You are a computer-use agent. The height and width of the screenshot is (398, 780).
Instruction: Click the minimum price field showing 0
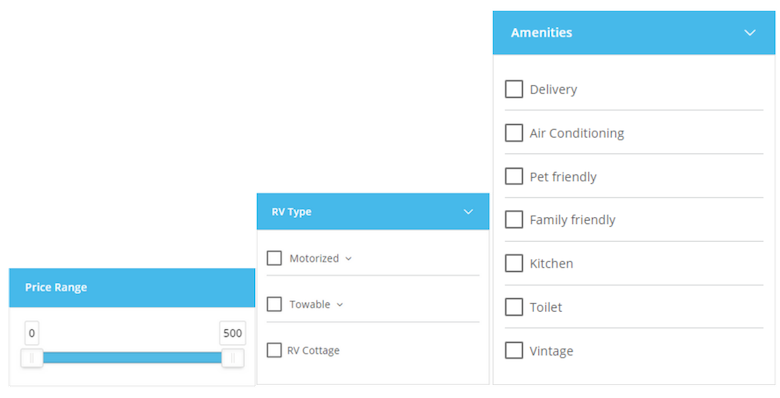pos(32,333)
